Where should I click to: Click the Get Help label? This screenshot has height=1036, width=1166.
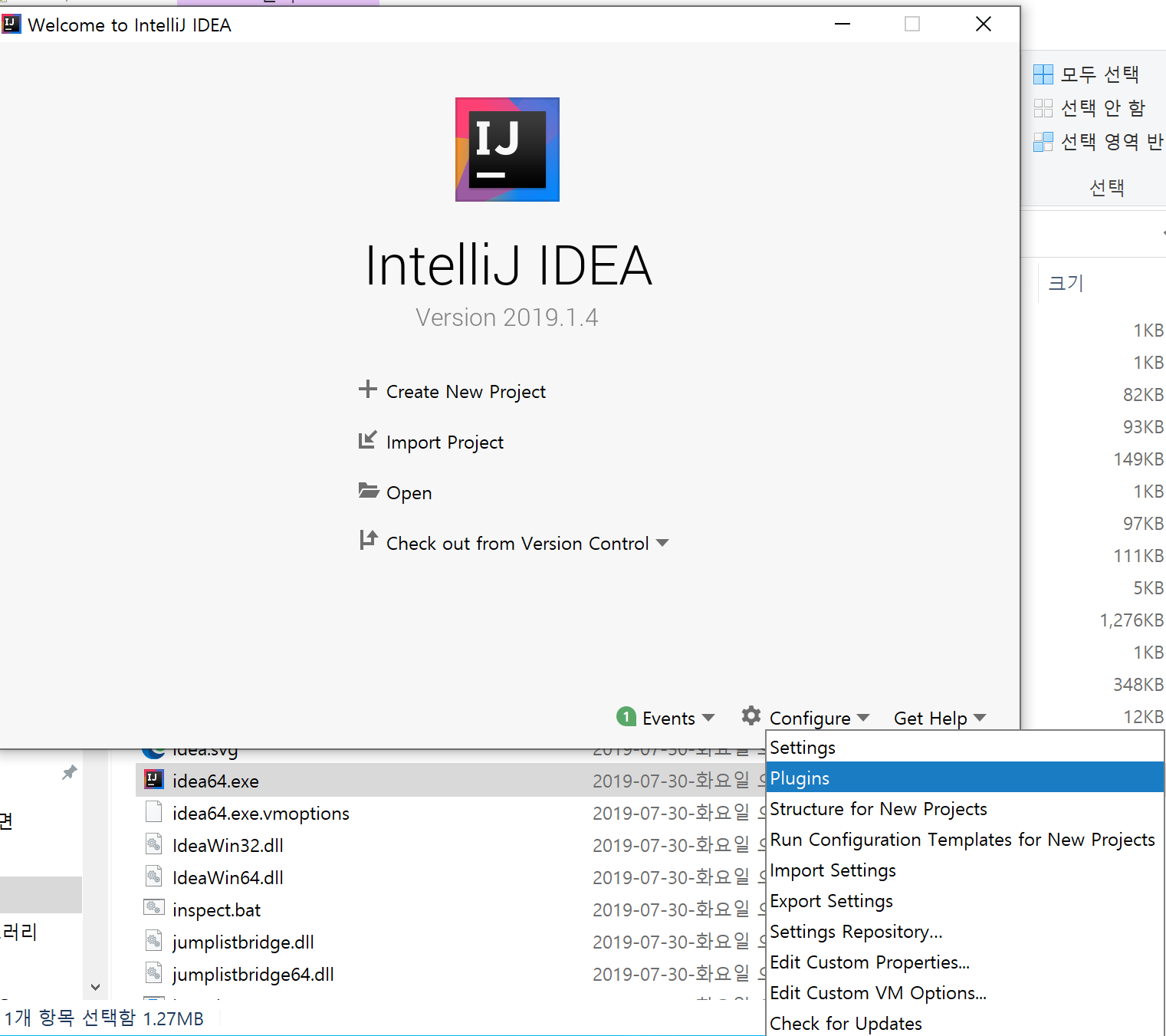pos(931,719)
